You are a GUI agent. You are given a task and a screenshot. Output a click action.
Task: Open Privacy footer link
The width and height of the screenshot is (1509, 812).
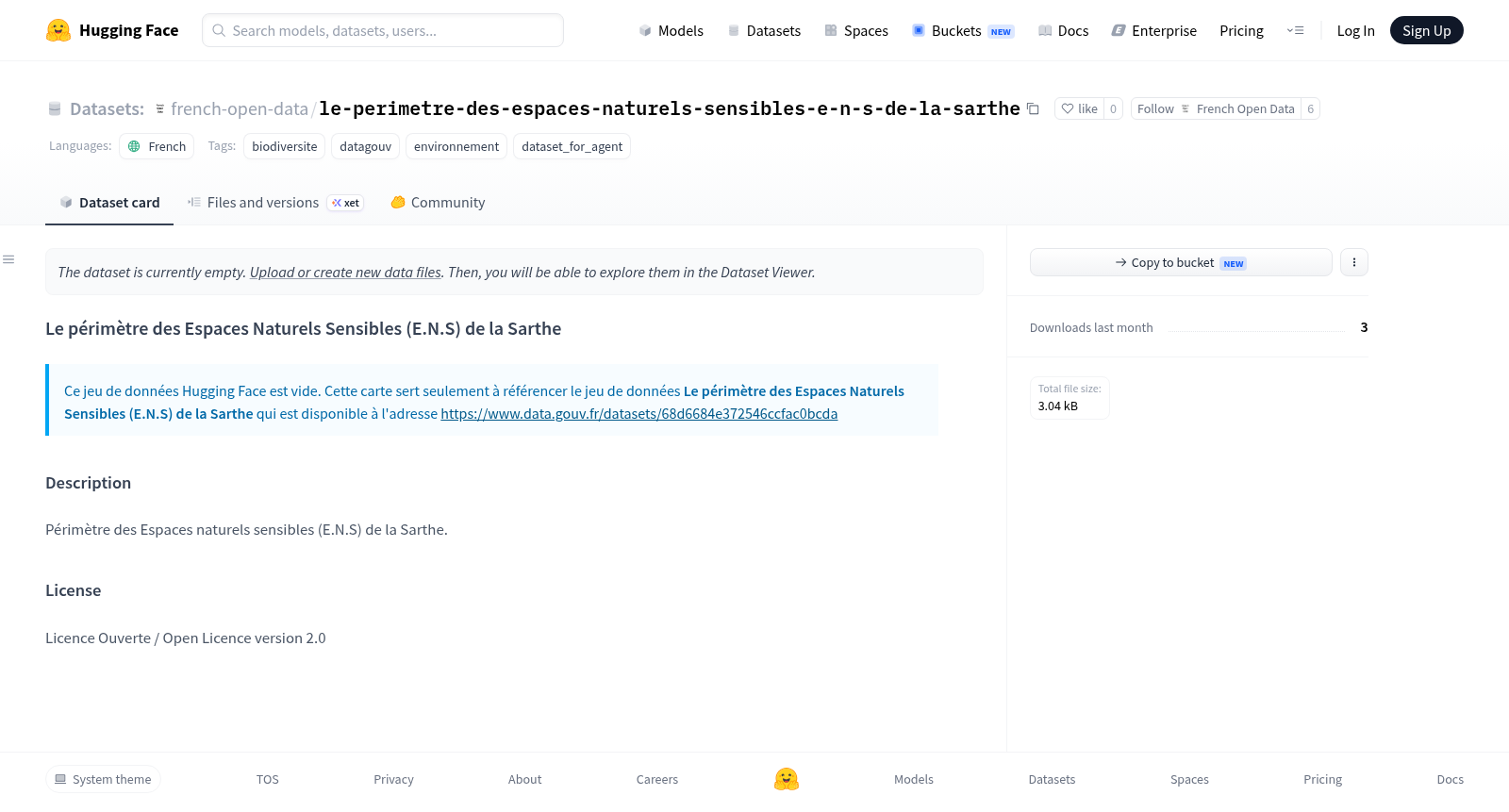(x=393, y=779)
